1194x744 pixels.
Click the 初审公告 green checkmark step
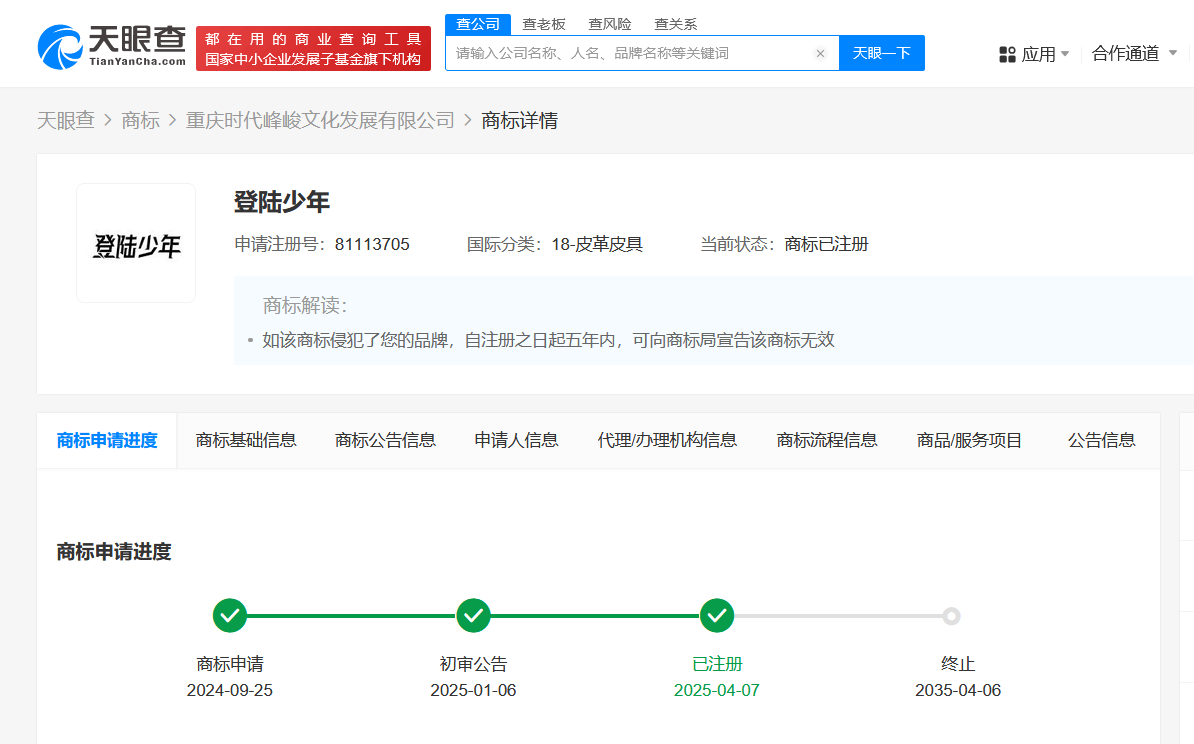tap(473, 616)
